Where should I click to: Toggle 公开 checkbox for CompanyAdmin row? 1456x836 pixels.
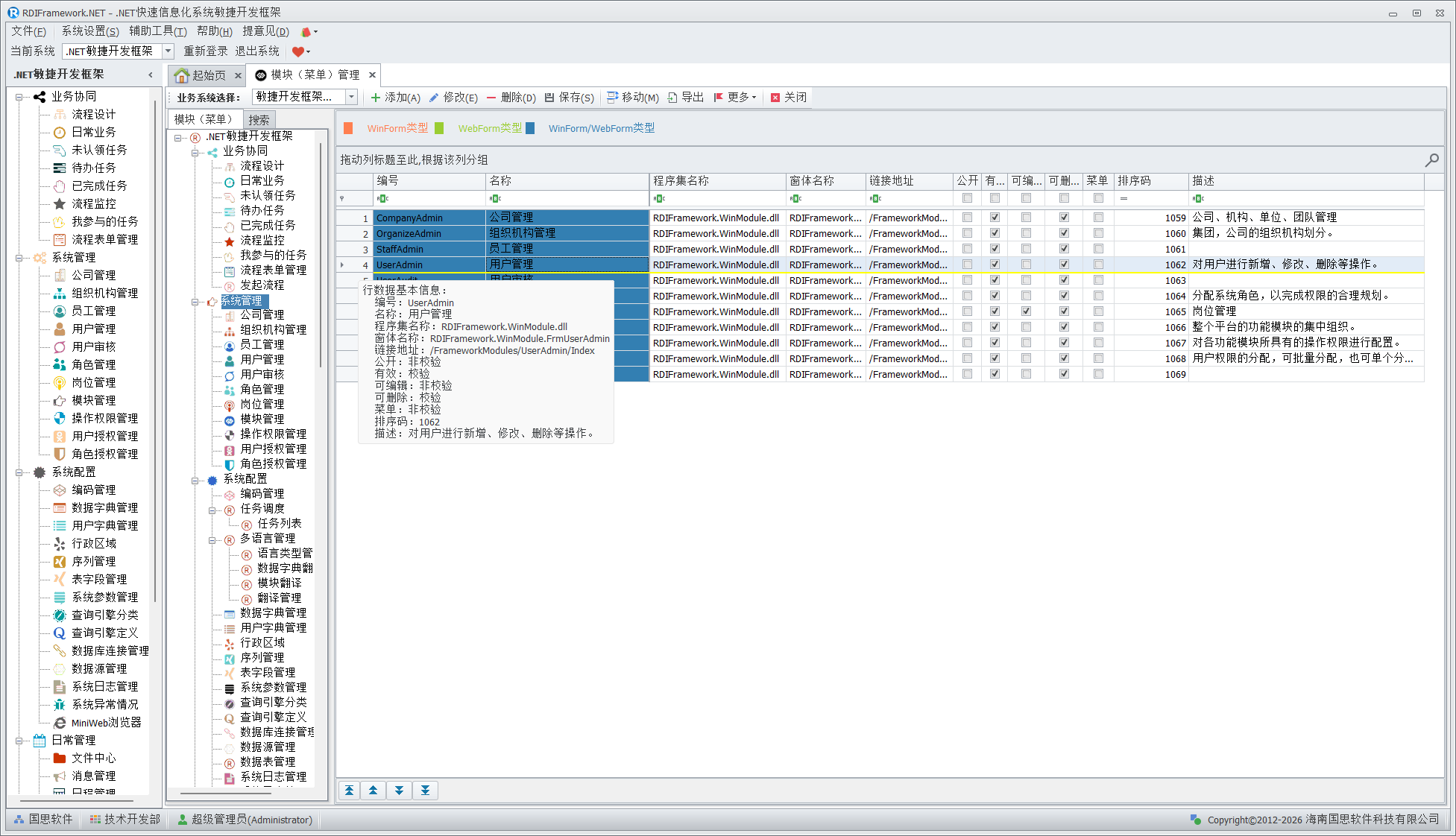967,218
